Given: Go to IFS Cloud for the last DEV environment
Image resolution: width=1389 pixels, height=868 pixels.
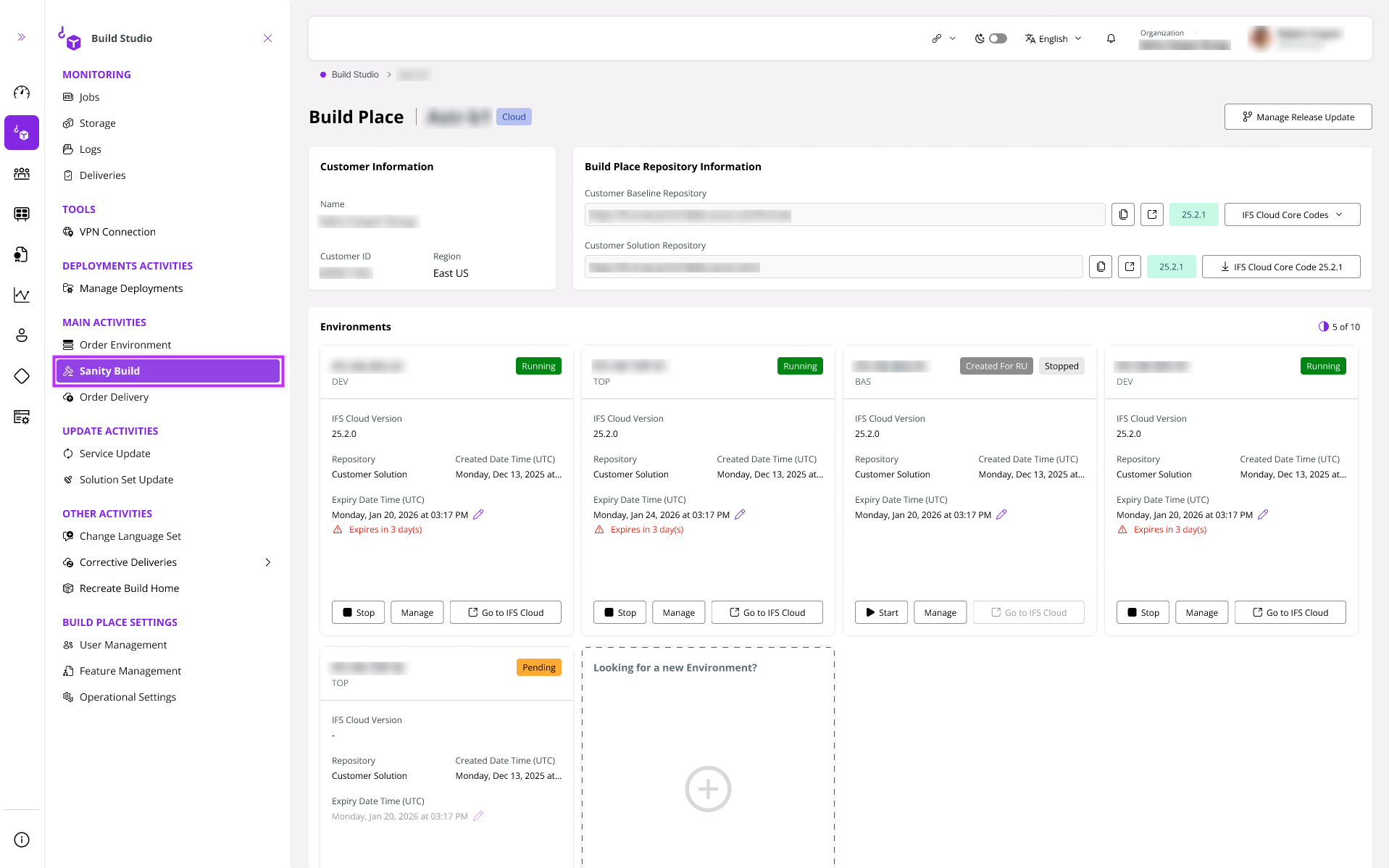Looking at the screenshot, I should (x=1290, y=612).
